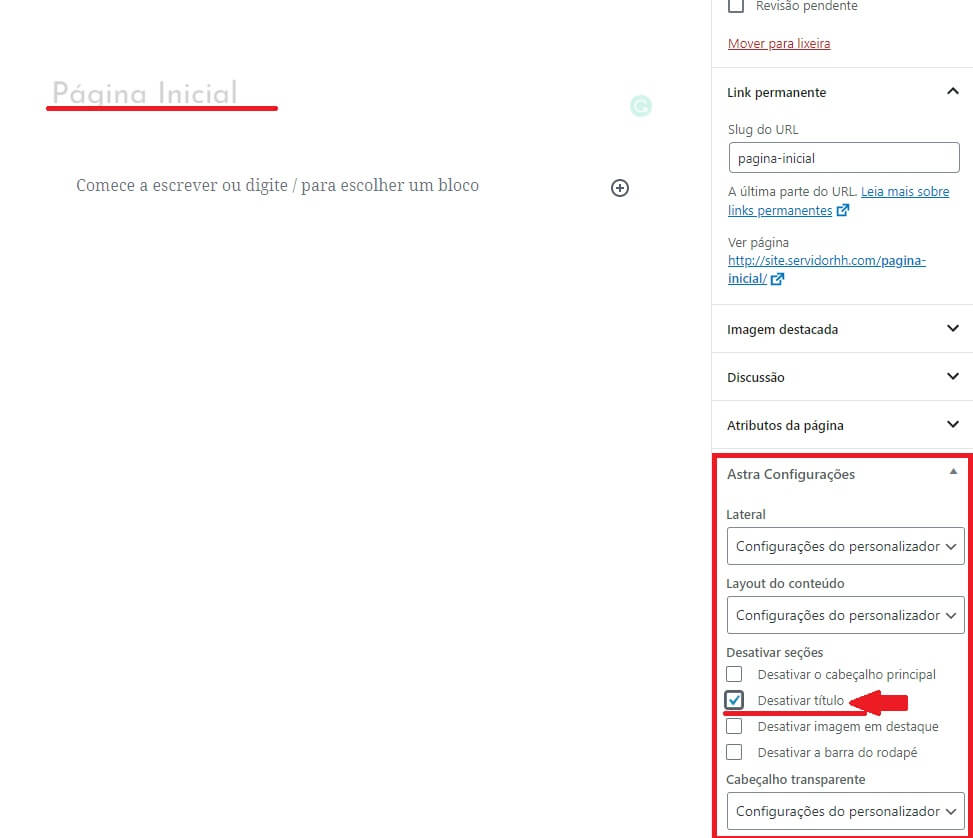
Task: Enable the Revisão pendente checkbox
Action: coord(736,6)
